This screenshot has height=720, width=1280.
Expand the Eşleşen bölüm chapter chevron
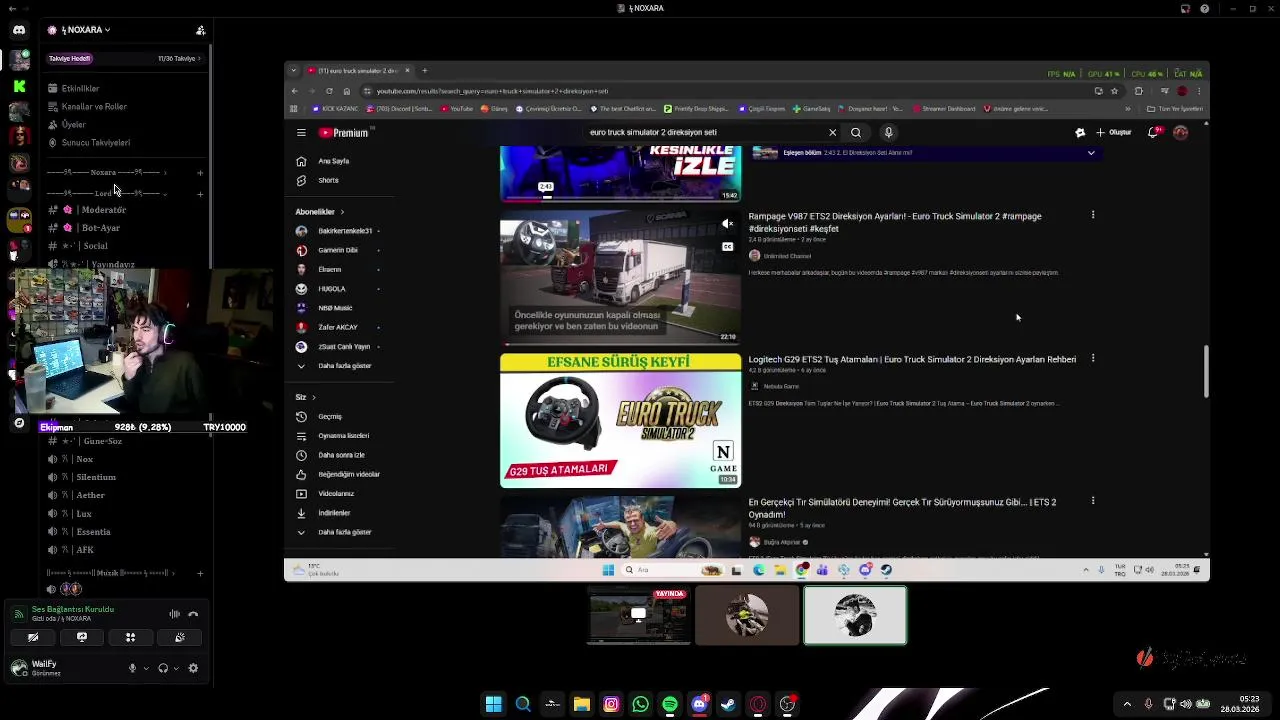tap(1091, 153)
